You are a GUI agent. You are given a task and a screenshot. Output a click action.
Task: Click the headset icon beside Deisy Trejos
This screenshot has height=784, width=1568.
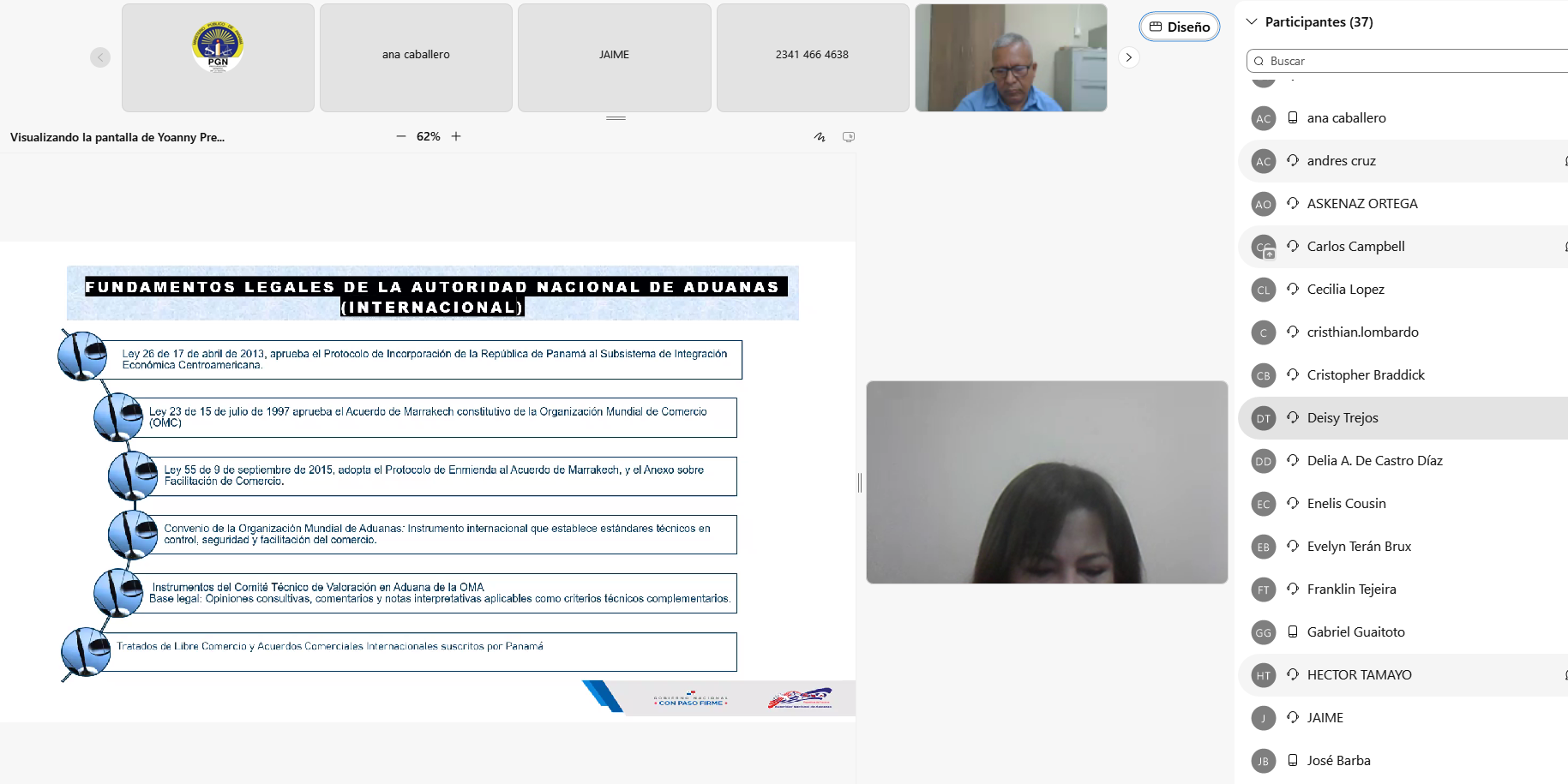click(x=1293, y=417)
